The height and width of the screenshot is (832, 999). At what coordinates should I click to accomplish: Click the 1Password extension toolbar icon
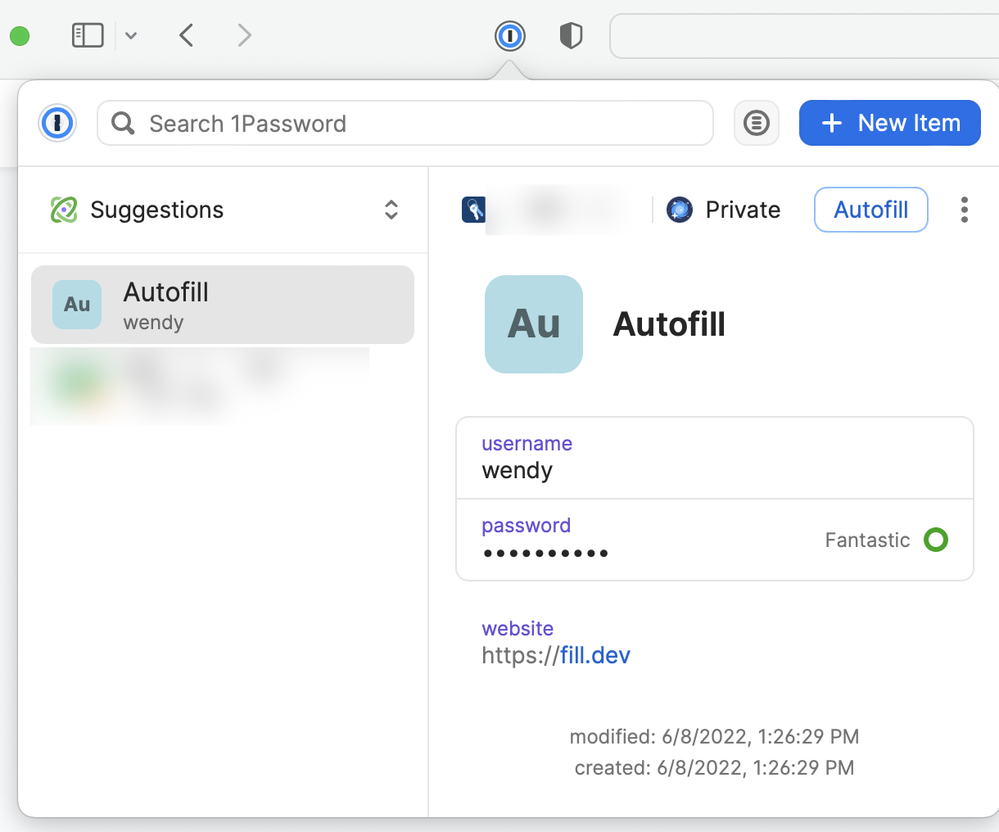pos(510,37)
